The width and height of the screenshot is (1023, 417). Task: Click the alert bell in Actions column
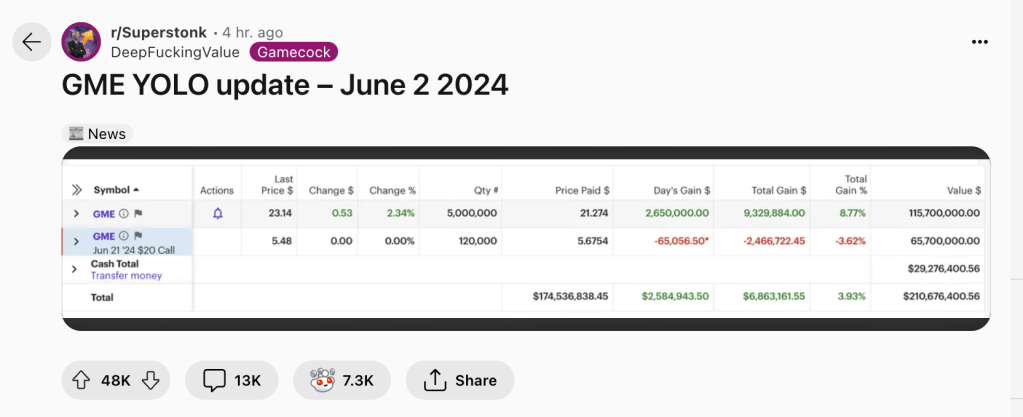point(217,213)
